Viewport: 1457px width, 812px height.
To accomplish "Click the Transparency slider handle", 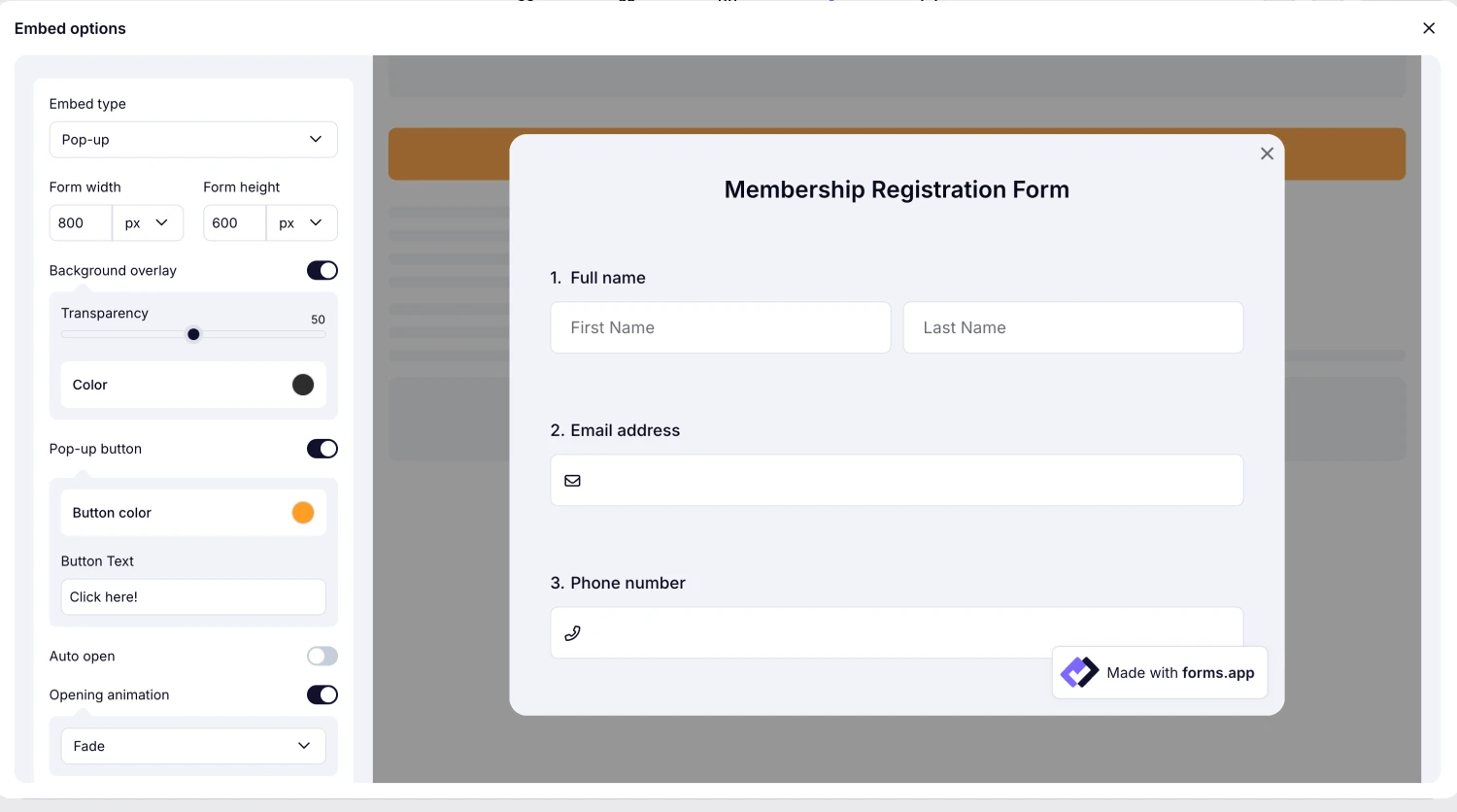I will (193, 334).
